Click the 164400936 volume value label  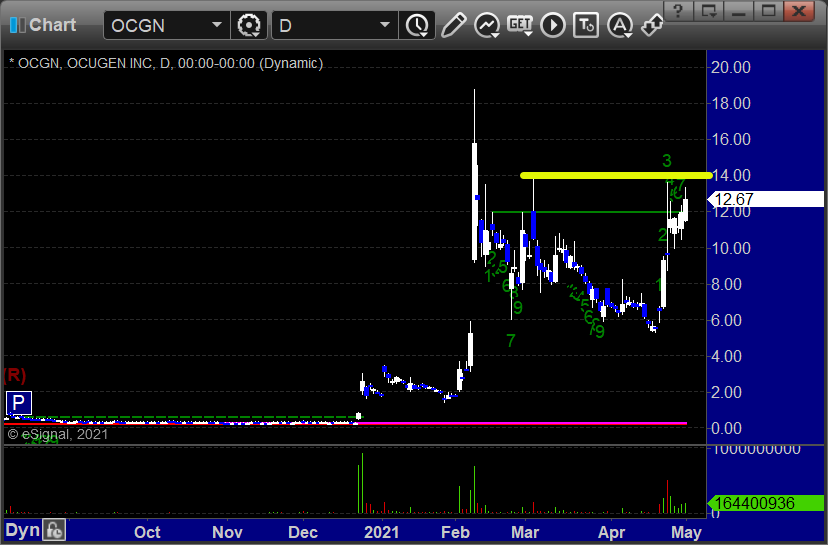pyautogui.click(x=766, y=503)
